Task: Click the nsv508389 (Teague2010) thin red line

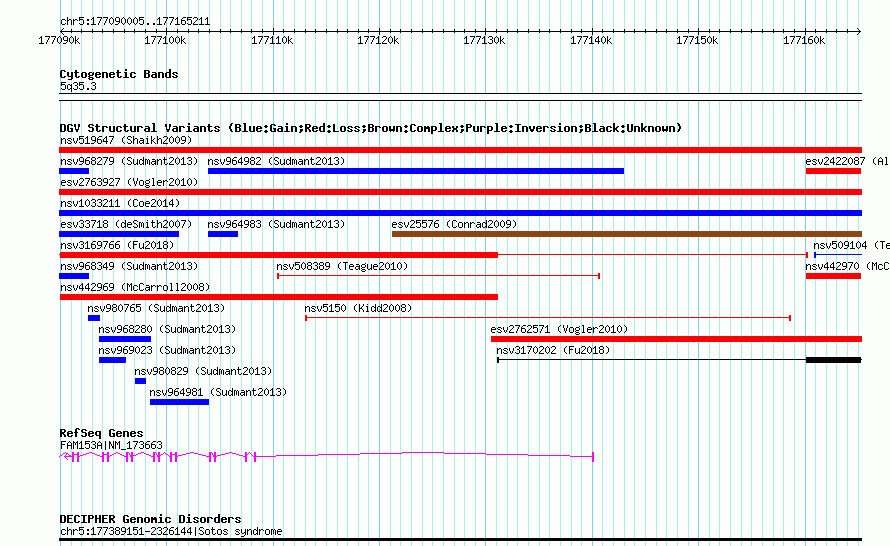Action: pos(438,276)
